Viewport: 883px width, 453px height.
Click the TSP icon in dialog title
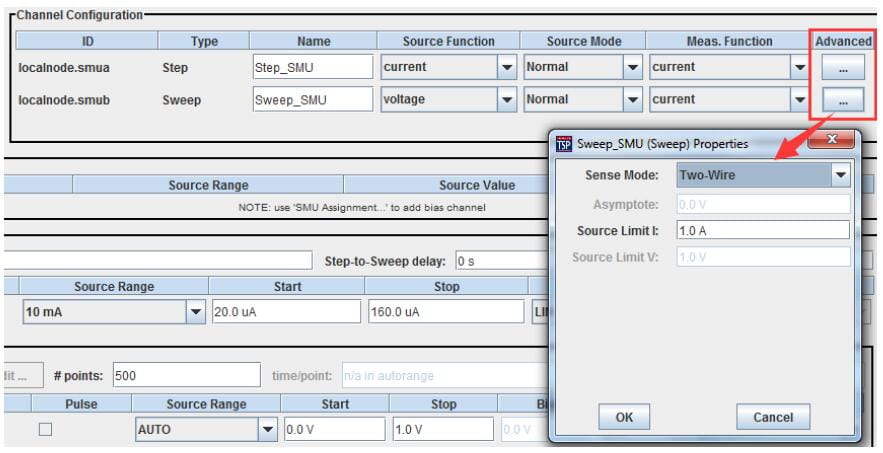click(x=564, y=143)
